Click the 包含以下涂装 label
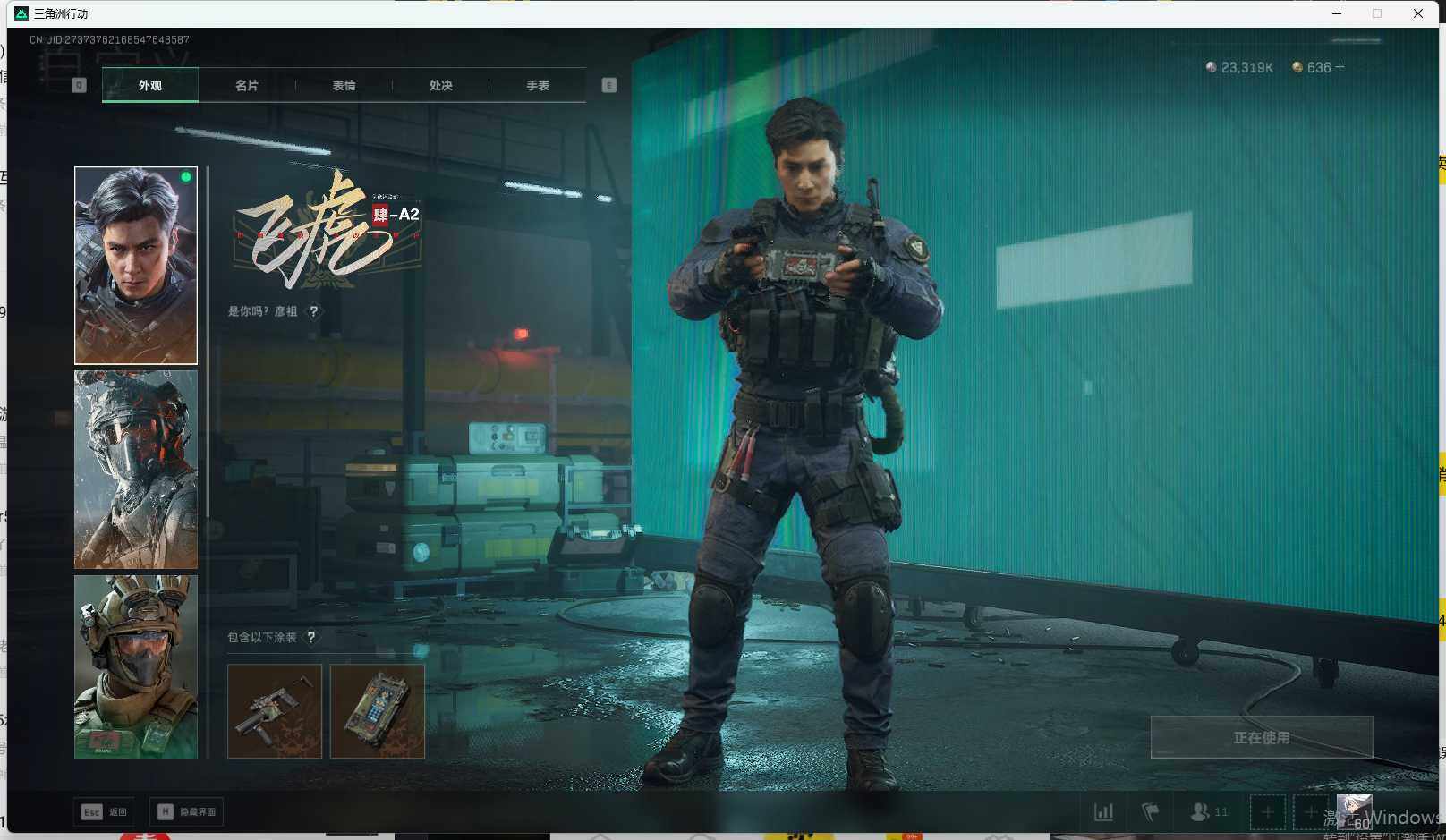 (262, 638)
